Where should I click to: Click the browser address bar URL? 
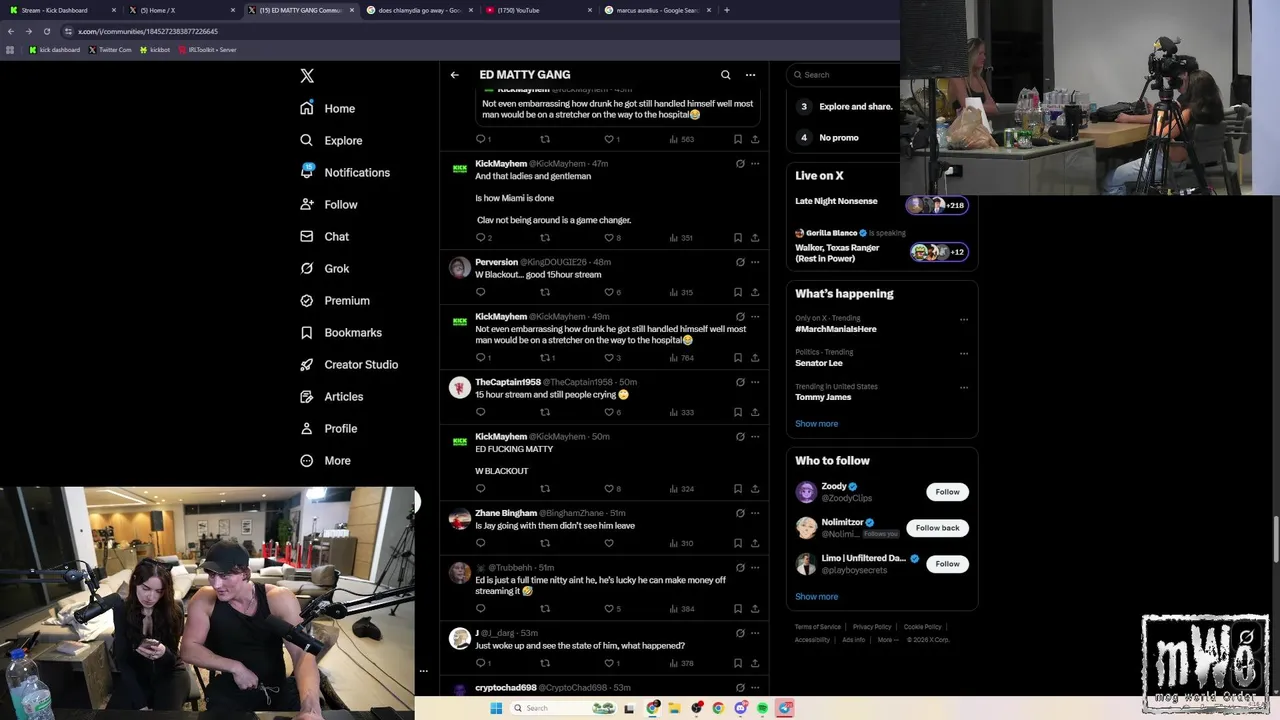tap(148, 31)
